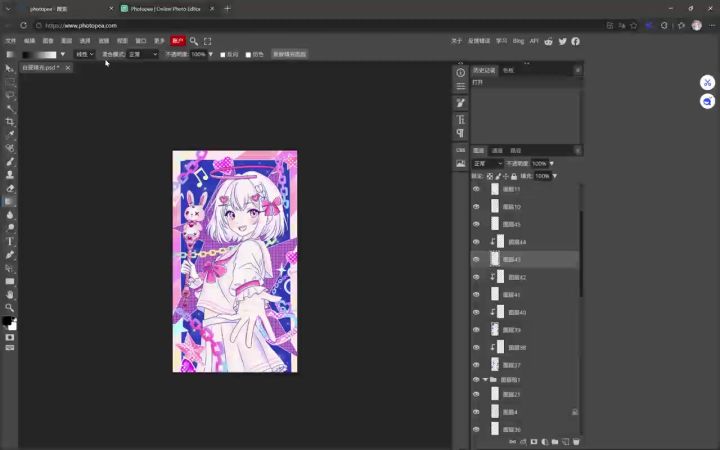Open the Reddit link icon

tap(549, 41)
